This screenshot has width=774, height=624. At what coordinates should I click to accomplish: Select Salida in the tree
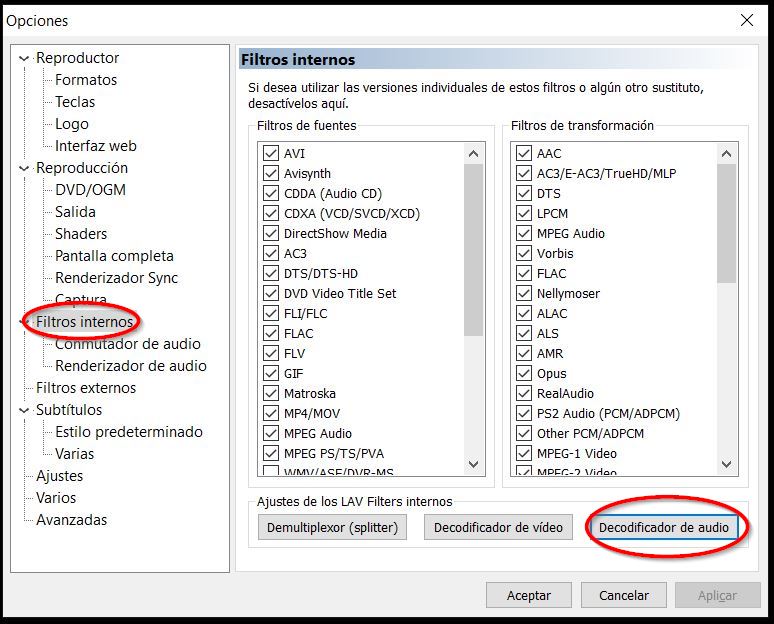pos(75,212)
